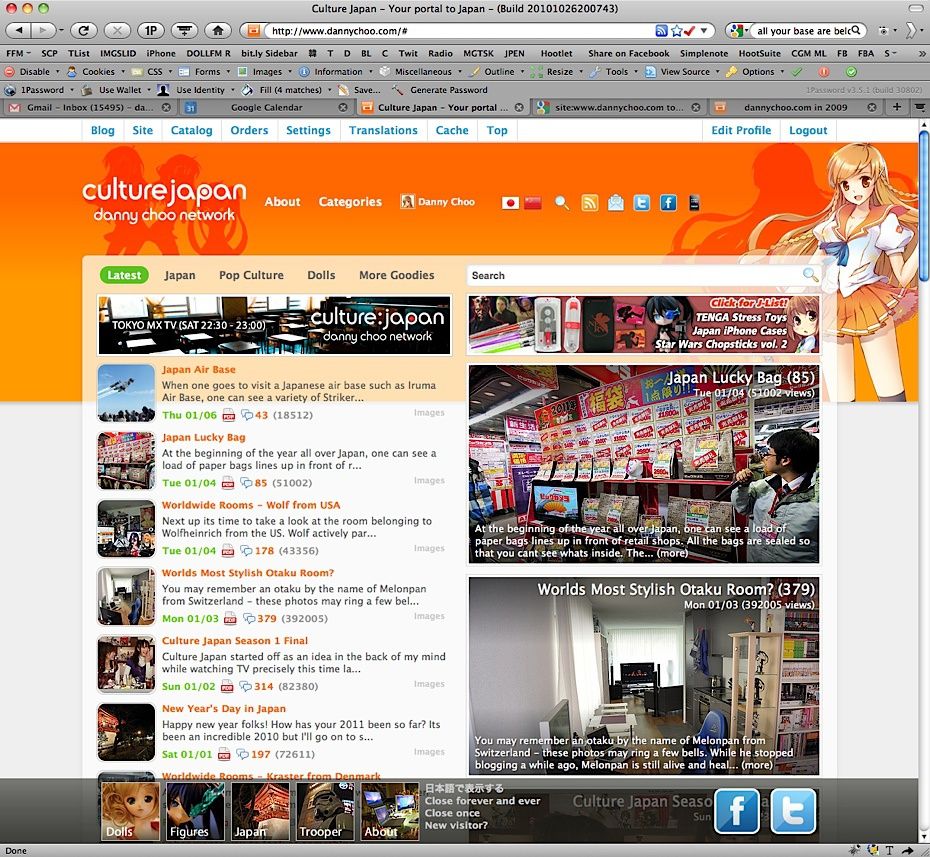Open Worlds Most Stylish Otaku Room? post title
Screen dimensions: 930x857
point(248,573)
